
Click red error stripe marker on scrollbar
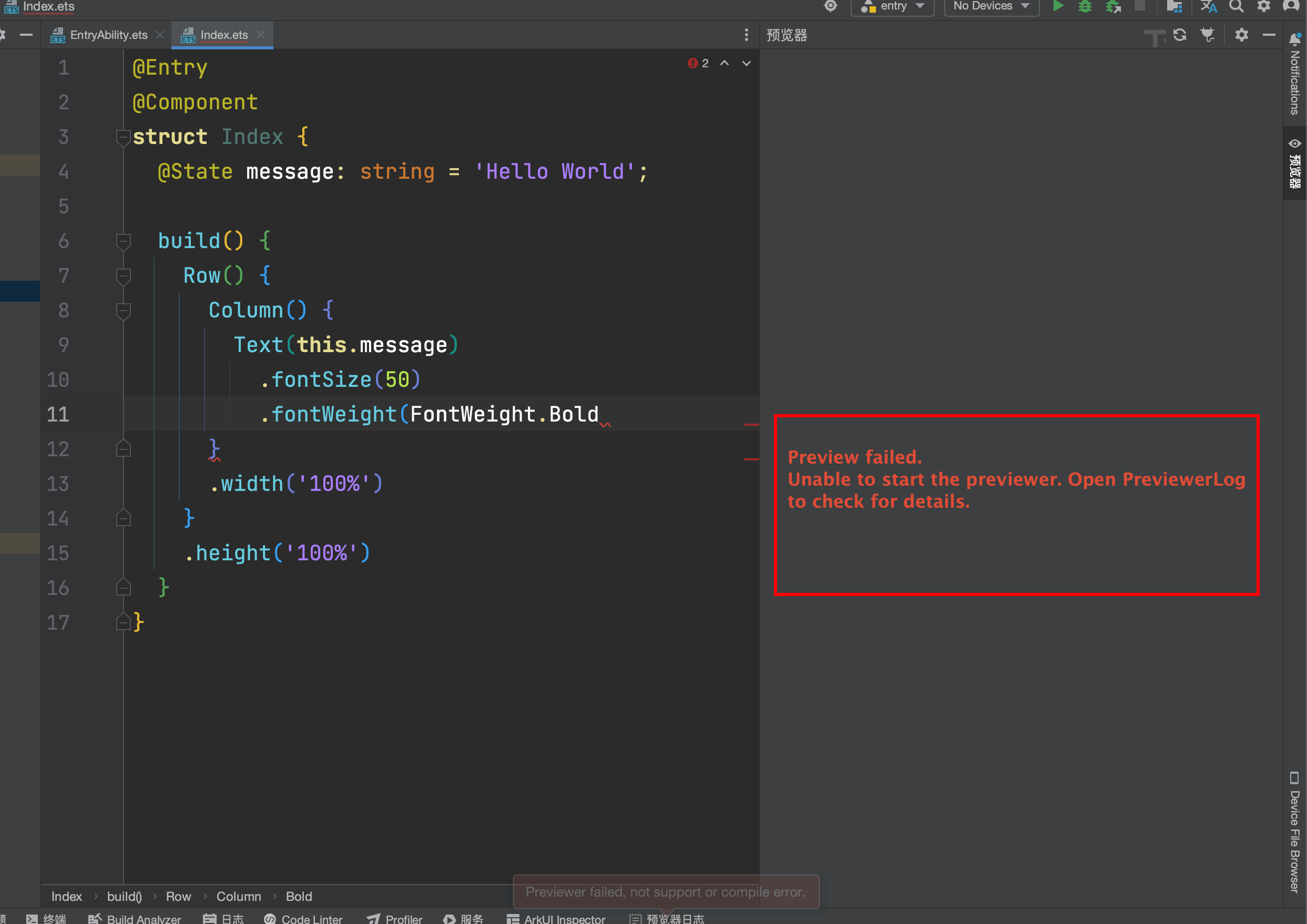coord(751,425)
